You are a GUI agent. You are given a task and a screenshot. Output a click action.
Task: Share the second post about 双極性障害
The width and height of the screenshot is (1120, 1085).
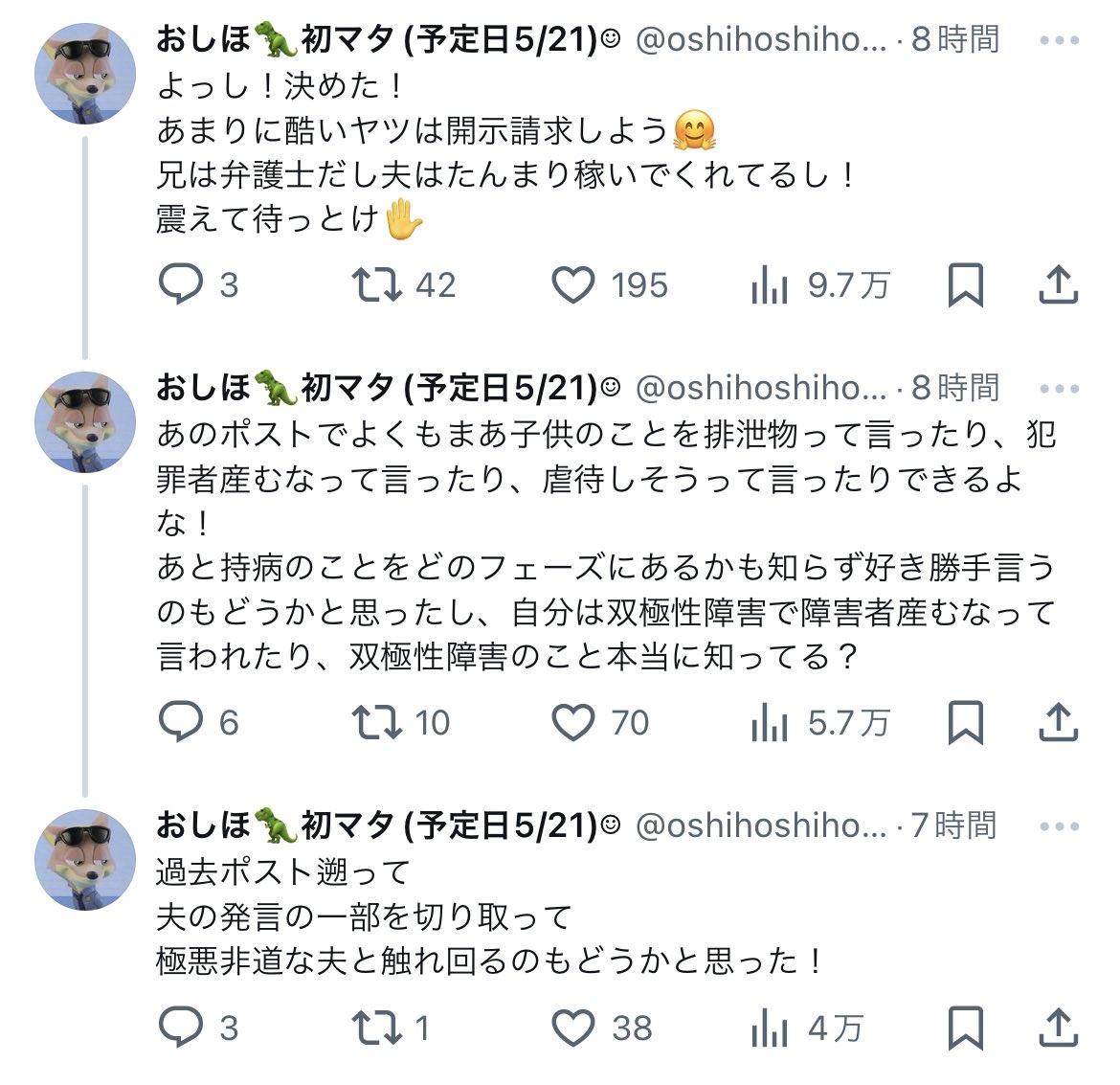[1058, 722]
